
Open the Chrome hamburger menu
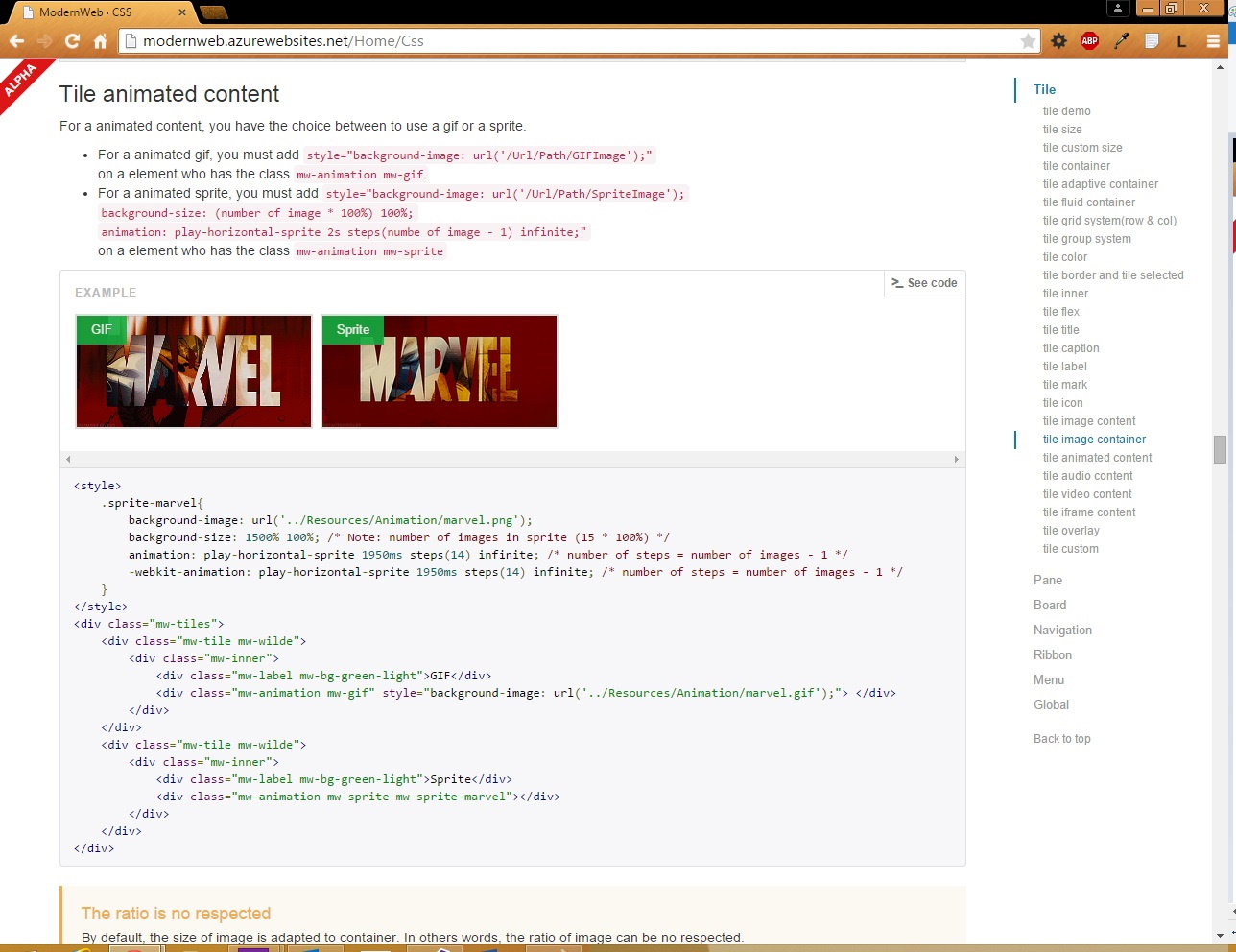[x=1213, y=41]
